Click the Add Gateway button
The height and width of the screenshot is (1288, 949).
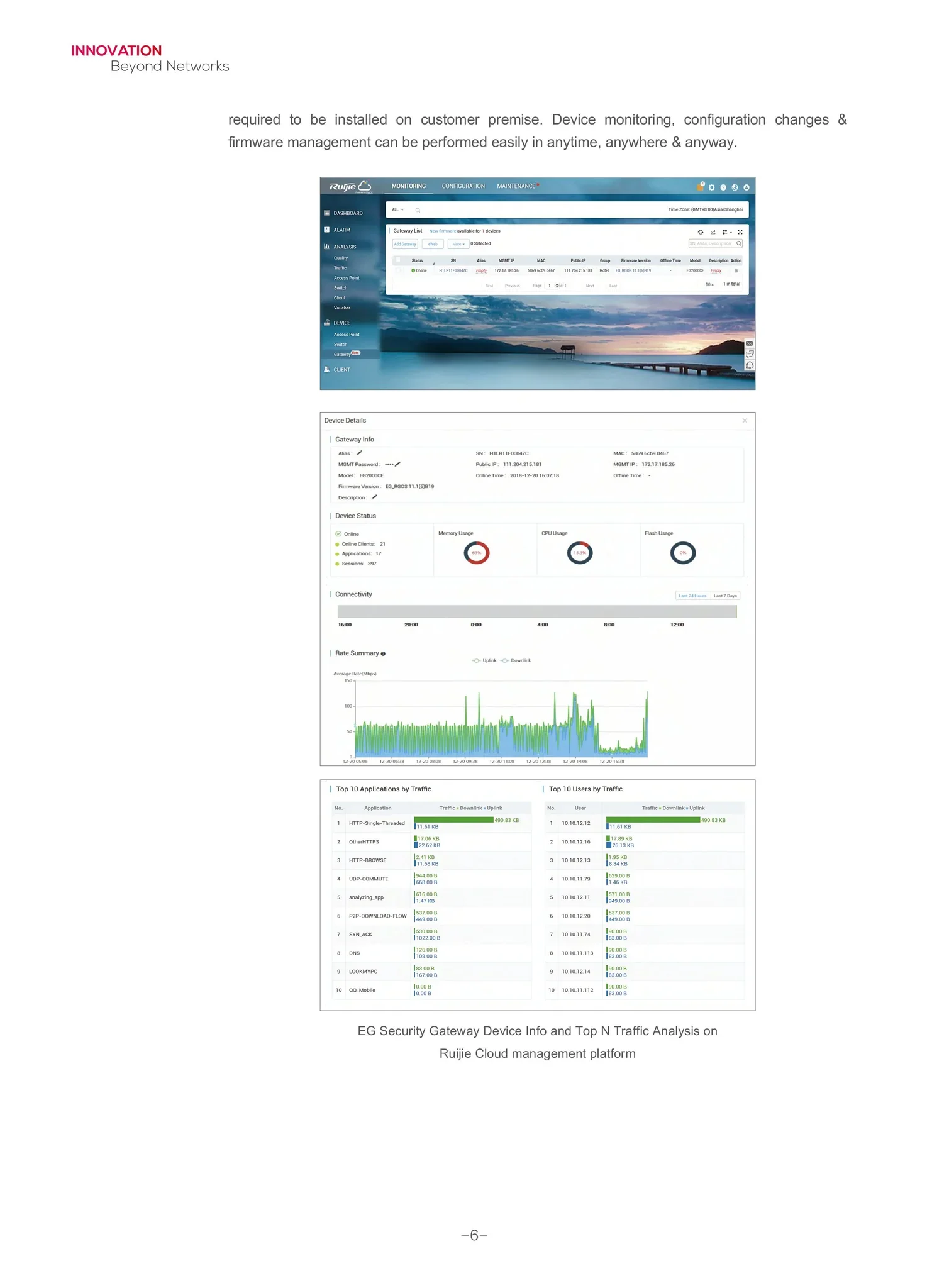tap(405, 244)
